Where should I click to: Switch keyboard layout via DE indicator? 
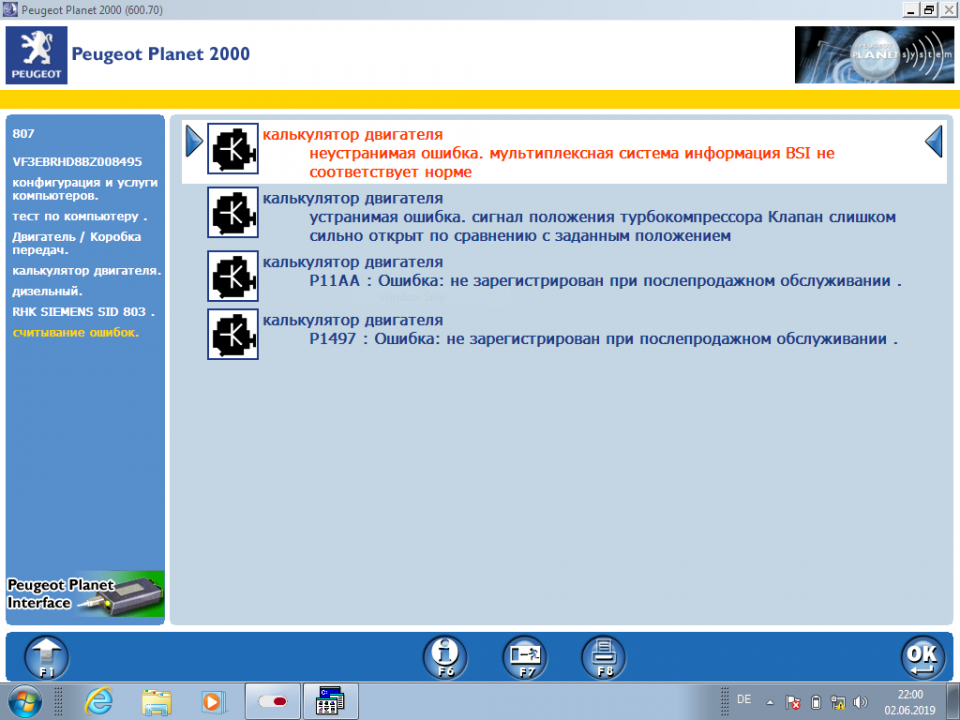pyautogui.click(x=743, y=700)
